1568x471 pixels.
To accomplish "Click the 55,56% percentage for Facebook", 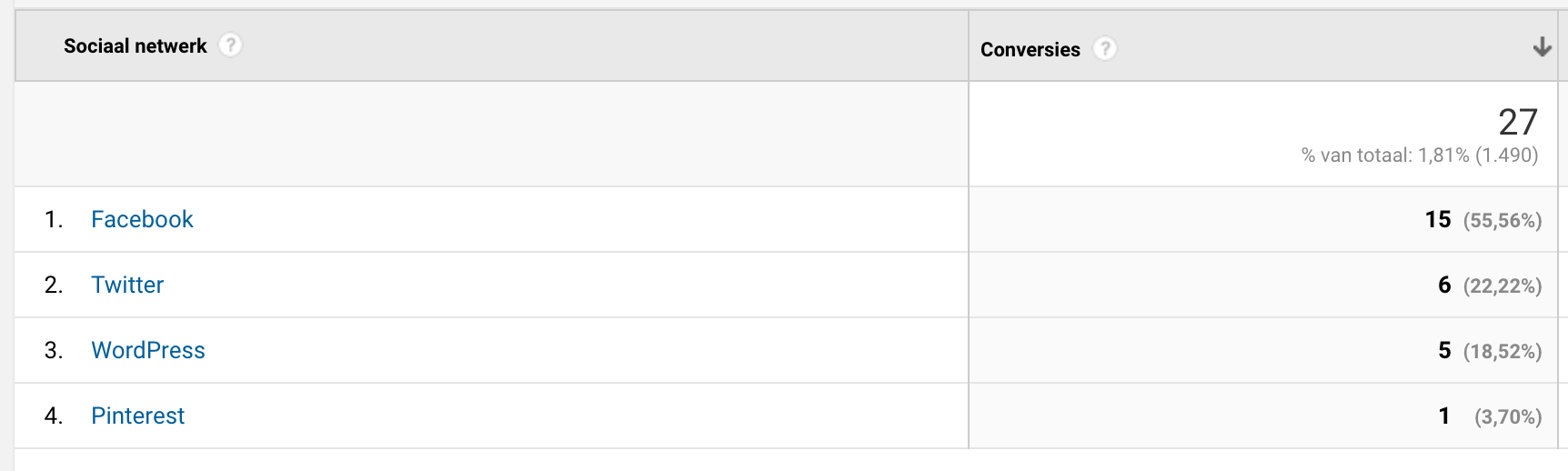I will pos(1503,220).
